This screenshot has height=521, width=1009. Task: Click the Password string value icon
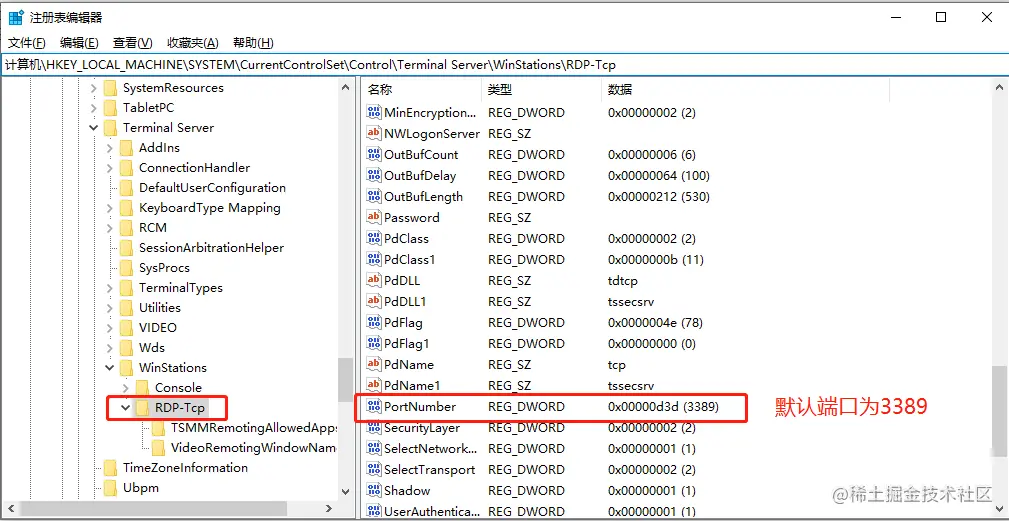pos(374,217)
